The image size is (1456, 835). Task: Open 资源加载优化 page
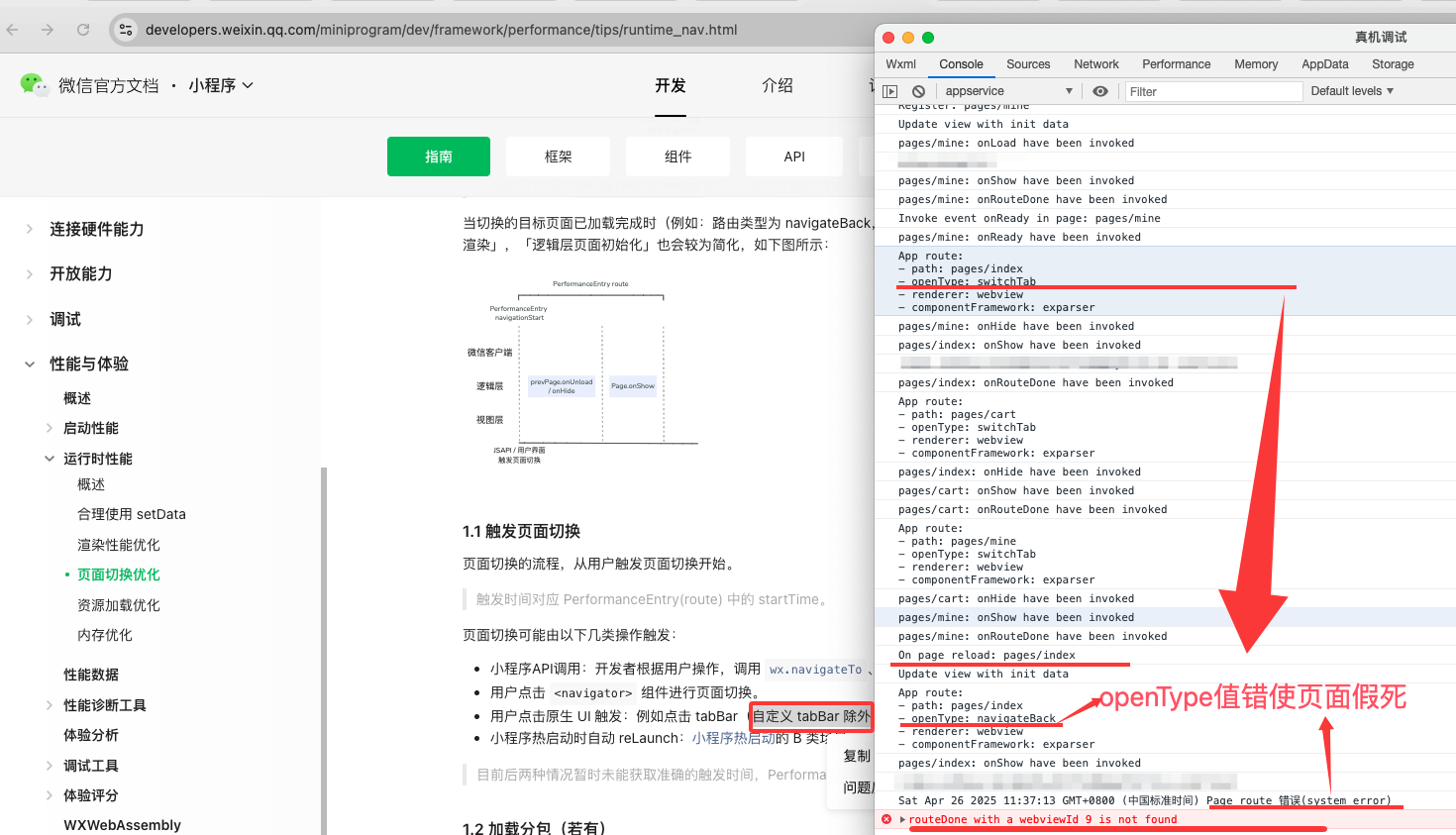[x=119, y=605]
